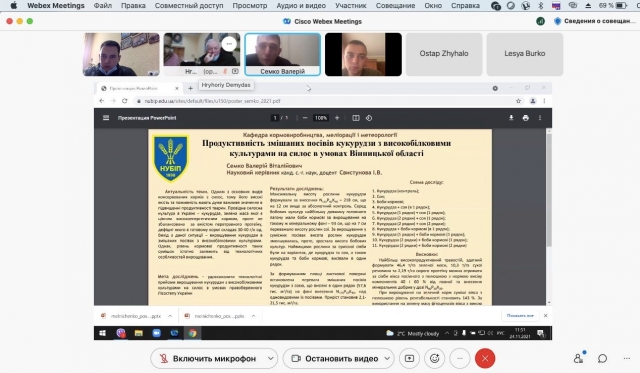
Task: Click show all downloads button
Action: point(520,315)
